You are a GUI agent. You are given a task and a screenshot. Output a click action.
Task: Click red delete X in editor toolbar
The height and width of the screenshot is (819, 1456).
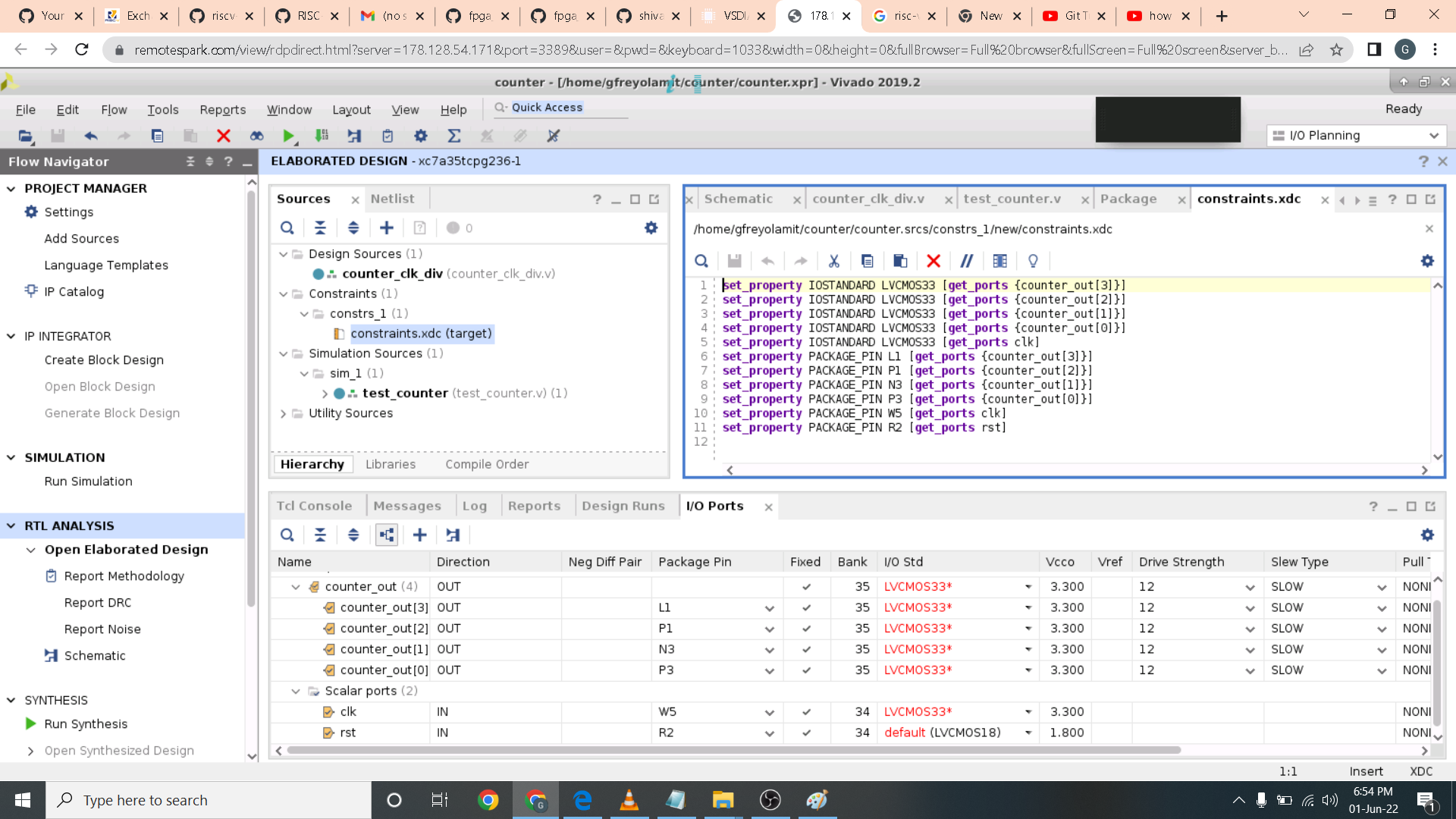click(934, 261)
